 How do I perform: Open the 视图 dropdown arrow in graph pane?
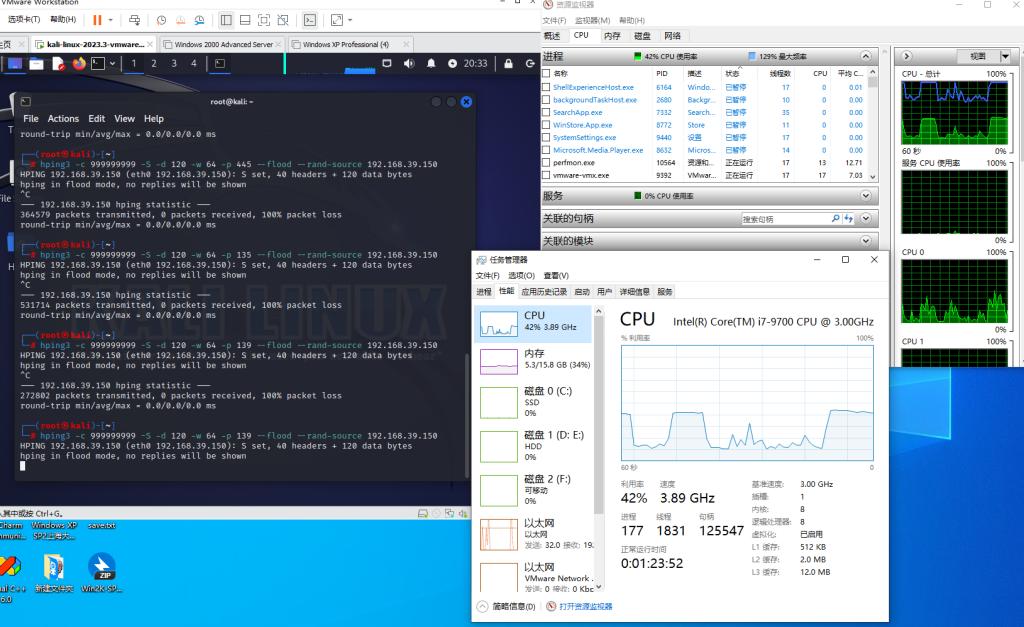tap(1005, 56)
